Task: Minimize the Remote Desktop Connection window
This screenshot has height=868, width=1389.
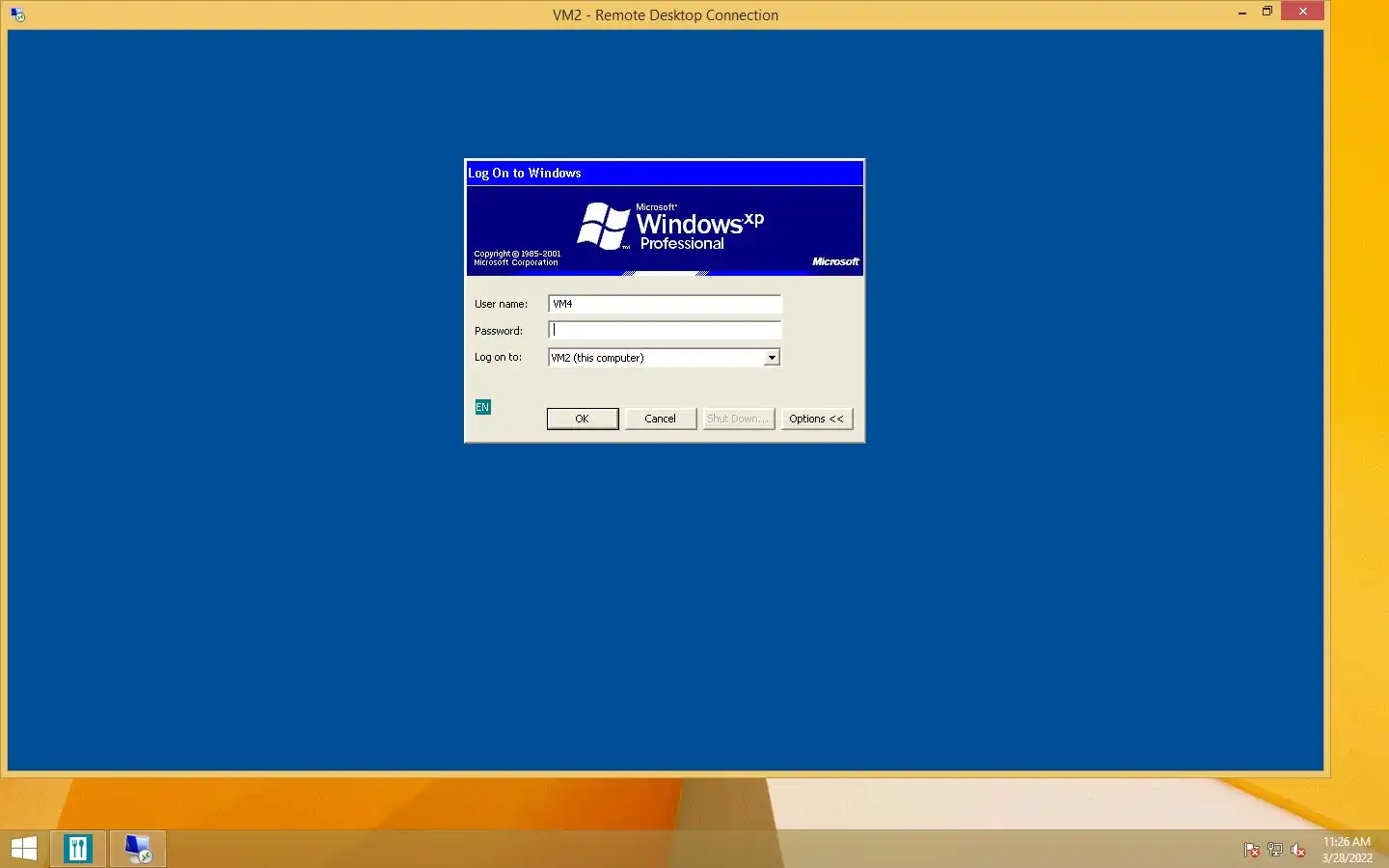Action: pyautogui.click(x=1242, y=13)
